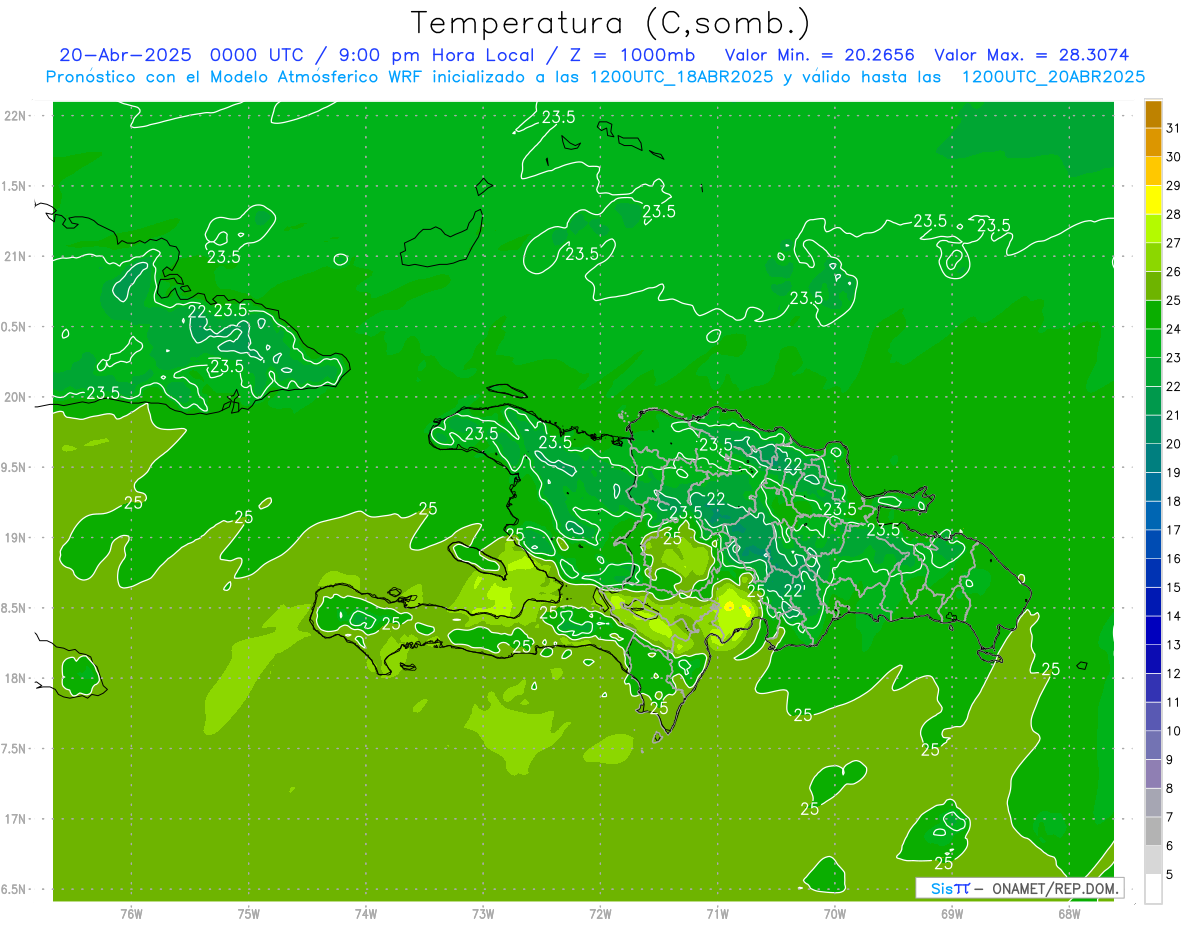This screenshot has height=927, width=1200.
Task: Select the '11' color scale label
Action: point(1173,703)
